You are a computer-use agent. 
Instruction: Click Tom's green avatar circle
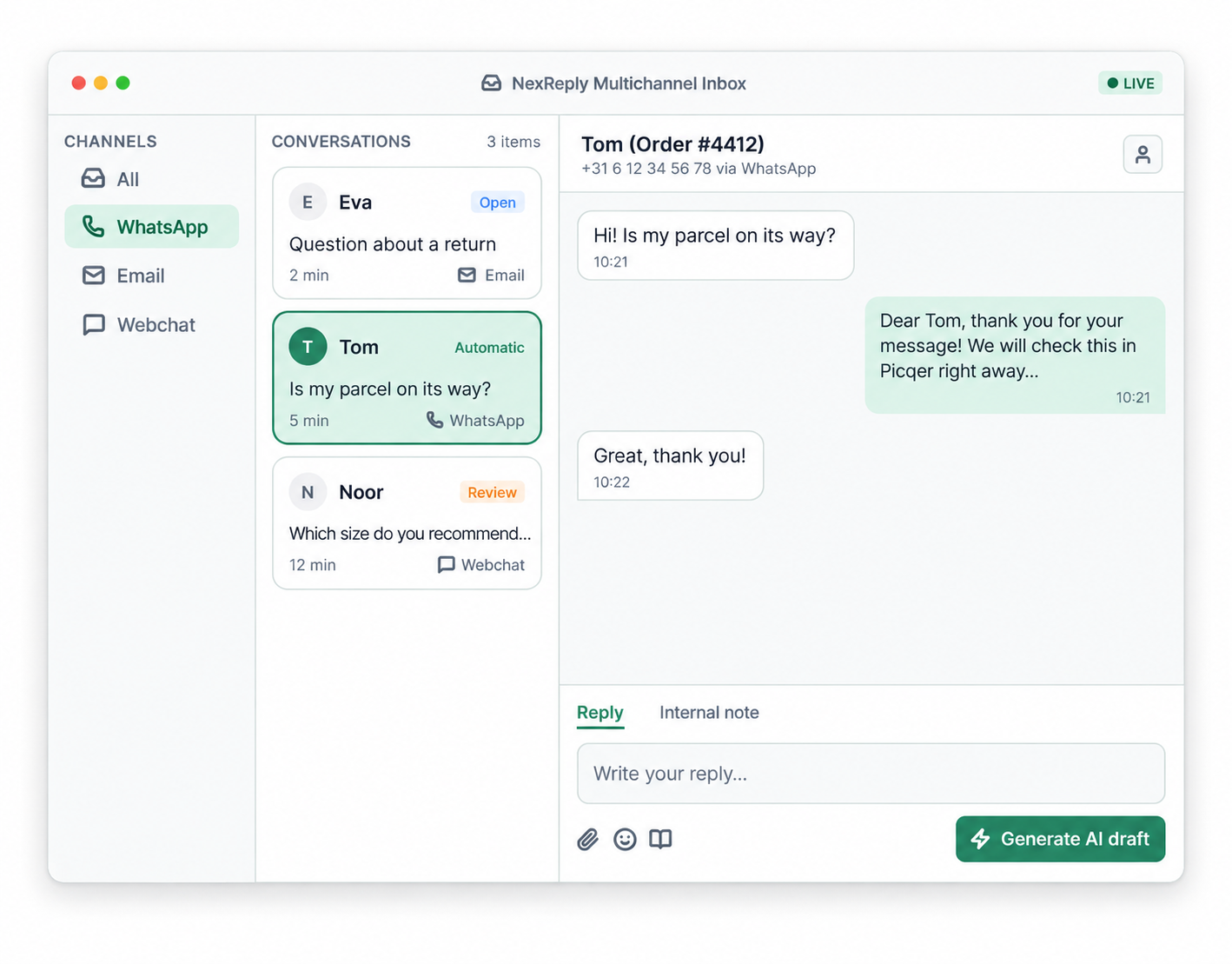308,347
